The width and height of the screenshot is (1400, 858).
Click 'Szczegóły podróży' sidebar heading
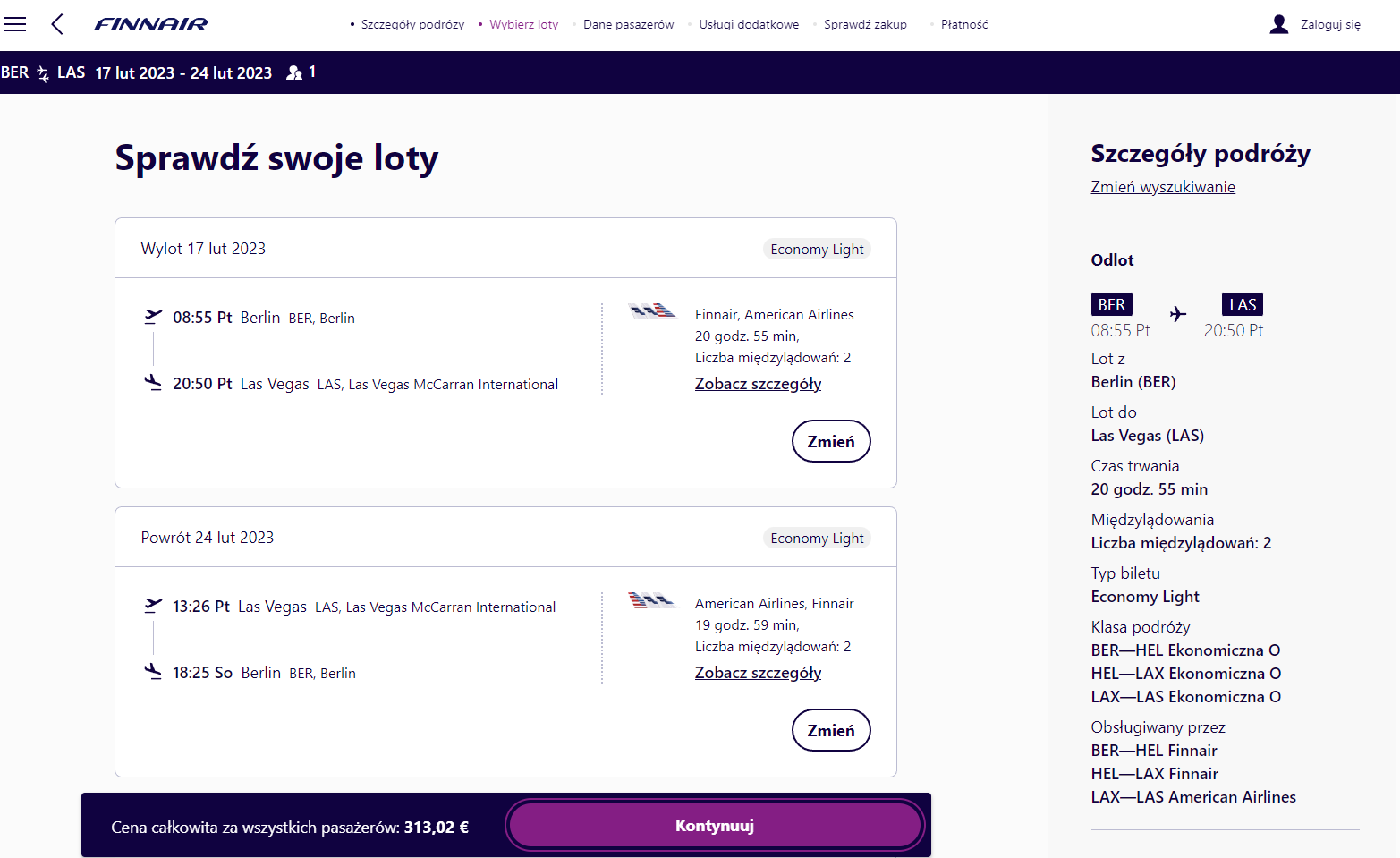click(1201, 154)
